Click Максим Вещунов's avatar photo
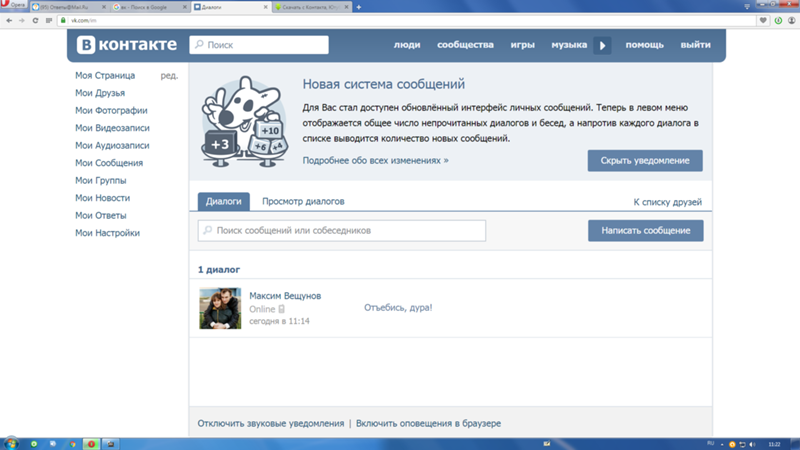Image resolution: width=800 pixels, height=450 pixels. pyautogui.click(x=220, y=308)
